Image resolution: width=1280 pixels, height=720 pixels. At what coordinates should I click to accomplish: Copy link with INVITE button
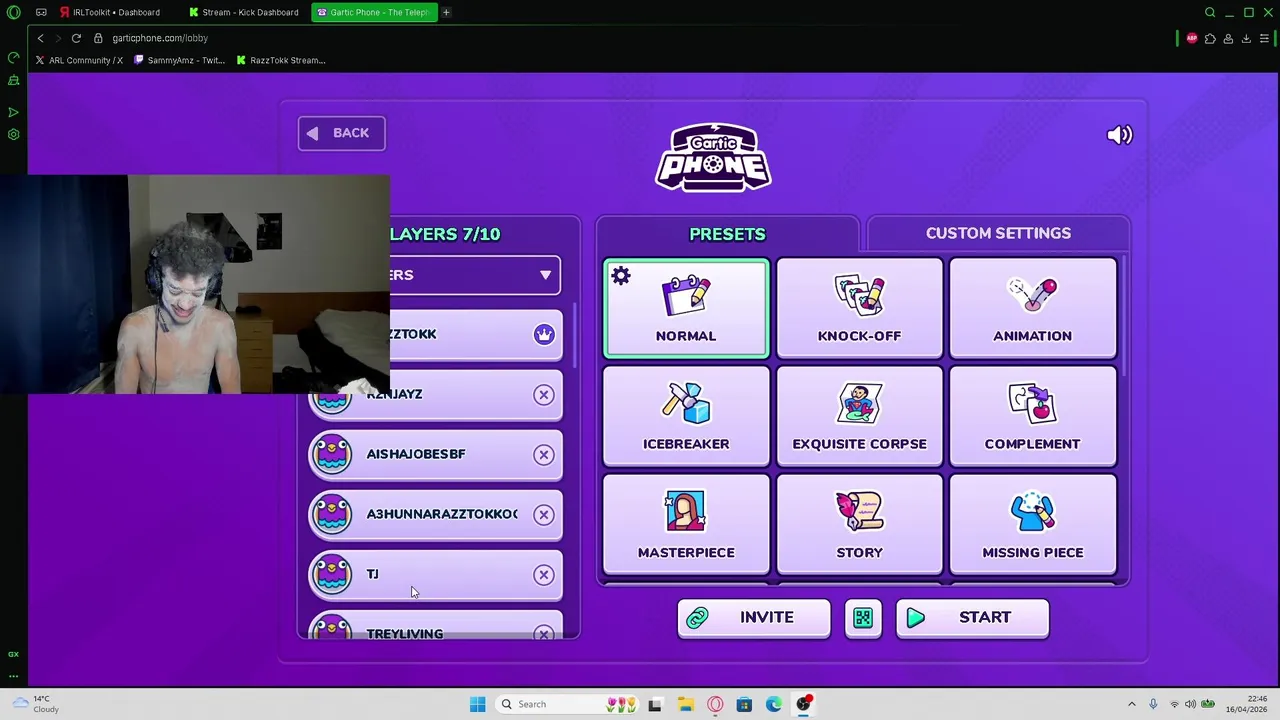[x=754, y=618]
